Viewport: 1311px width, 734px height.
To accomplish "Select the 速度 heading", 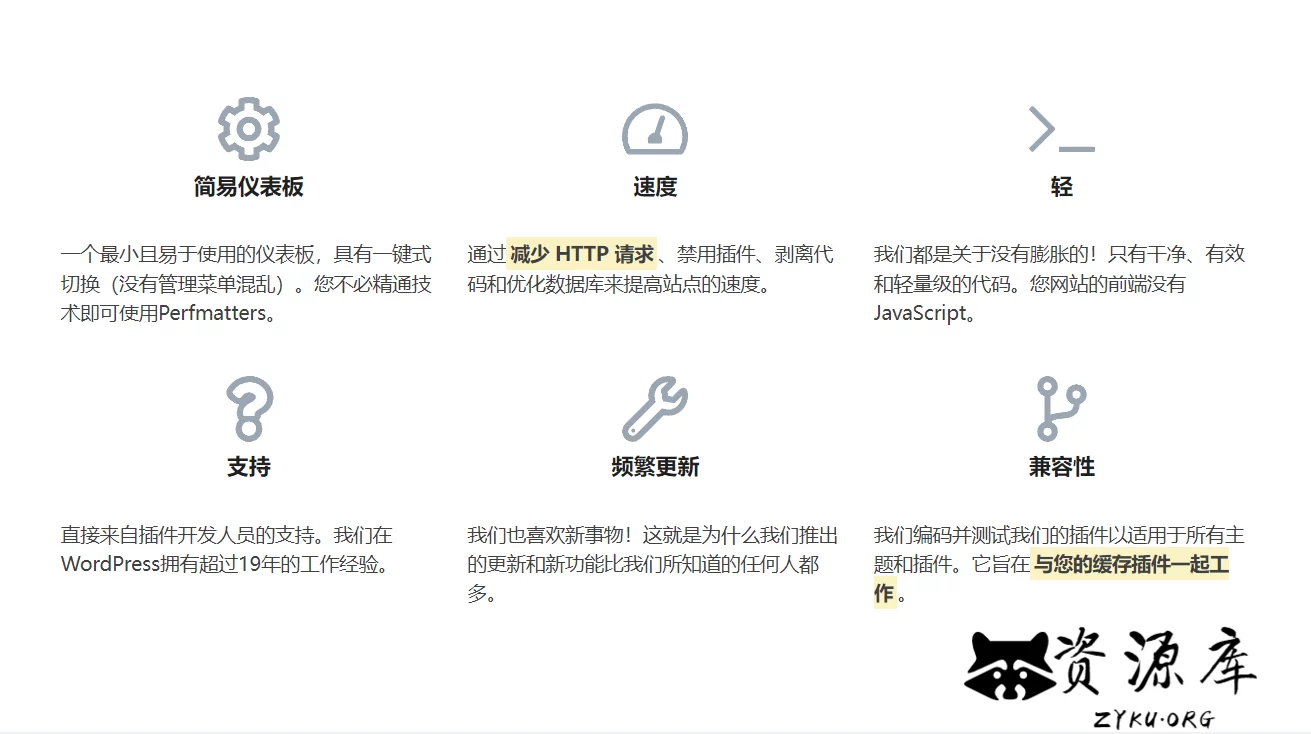I will point(655,187).
